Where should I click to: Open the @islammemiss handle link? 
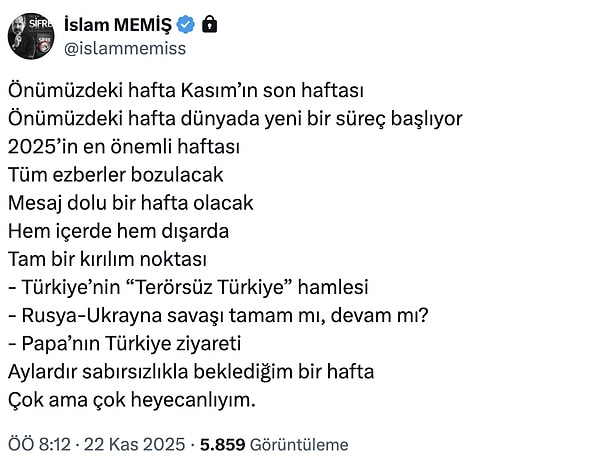coord(124,47)
